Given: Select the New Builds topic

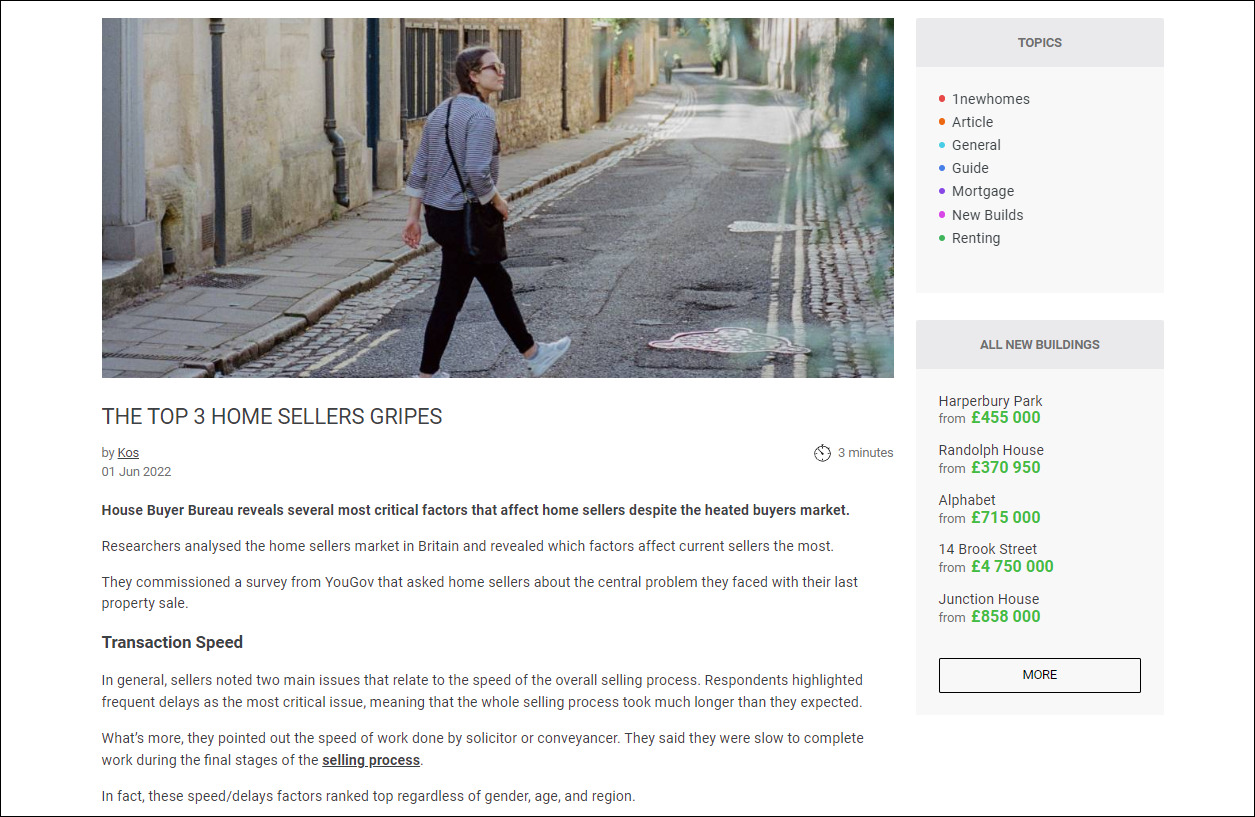Looking at the screenshot, I should click(987, 215).
